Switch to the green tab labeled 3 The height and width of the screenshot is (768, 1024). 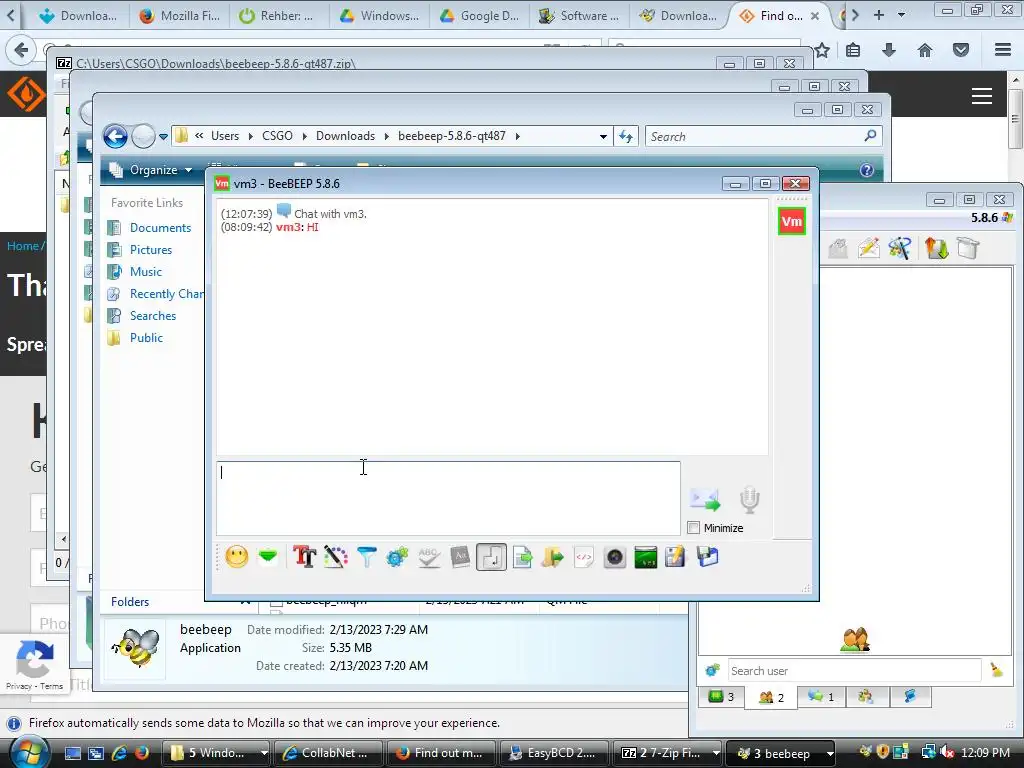click(722, 697)
